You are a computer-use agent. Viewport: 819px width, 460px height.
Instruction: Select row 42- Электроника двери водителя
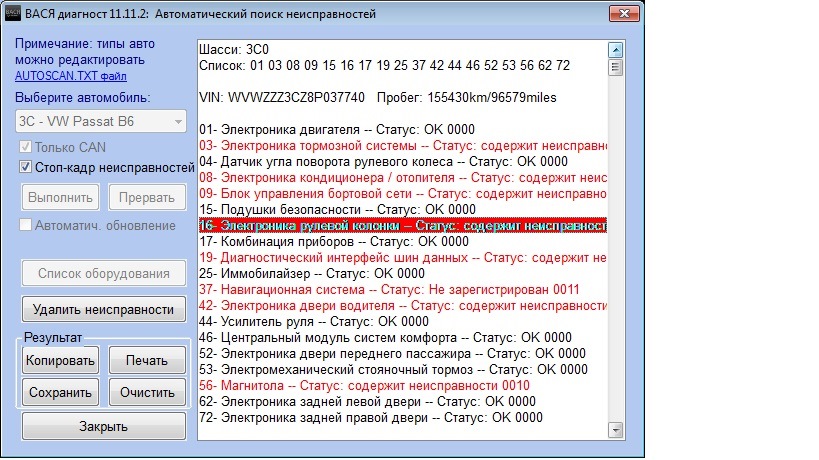tap(403, 305)
